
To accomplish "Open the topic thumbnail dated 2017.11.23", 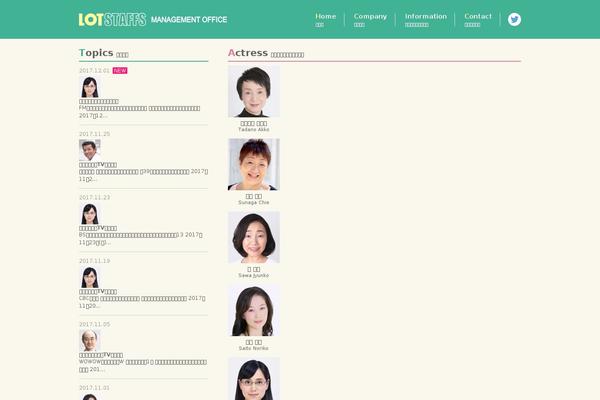I will (x=90, y=214).
